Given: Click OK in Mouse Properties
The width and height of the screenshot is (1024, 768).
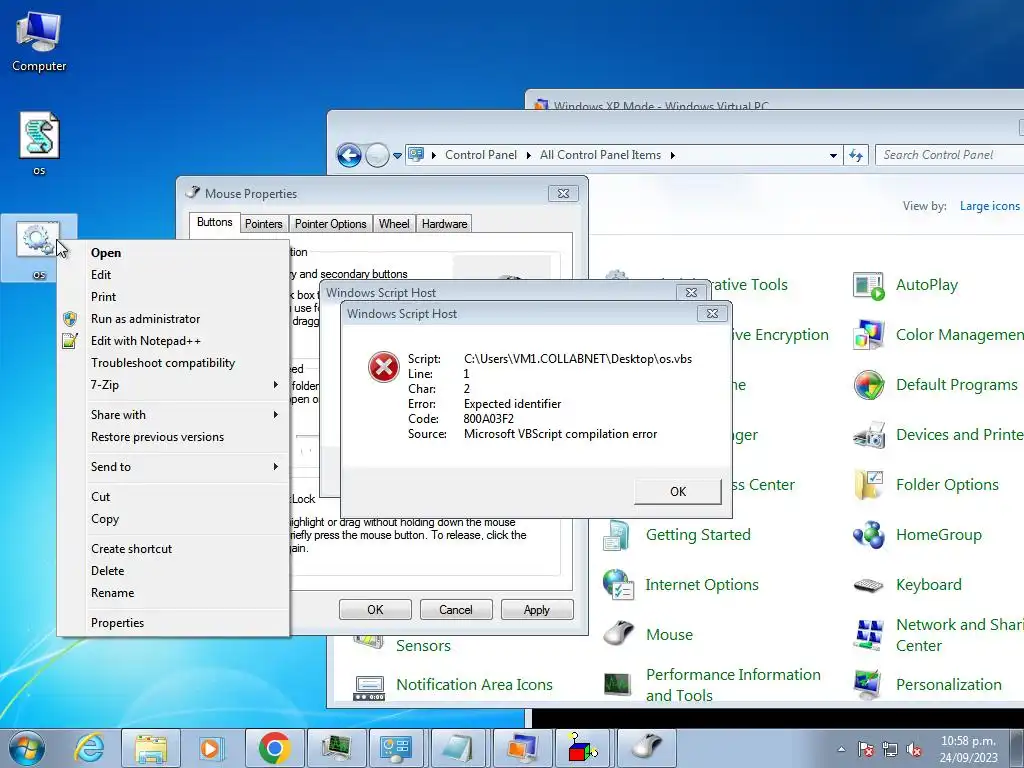Looking at the screenshot, I should coord(376,609).
